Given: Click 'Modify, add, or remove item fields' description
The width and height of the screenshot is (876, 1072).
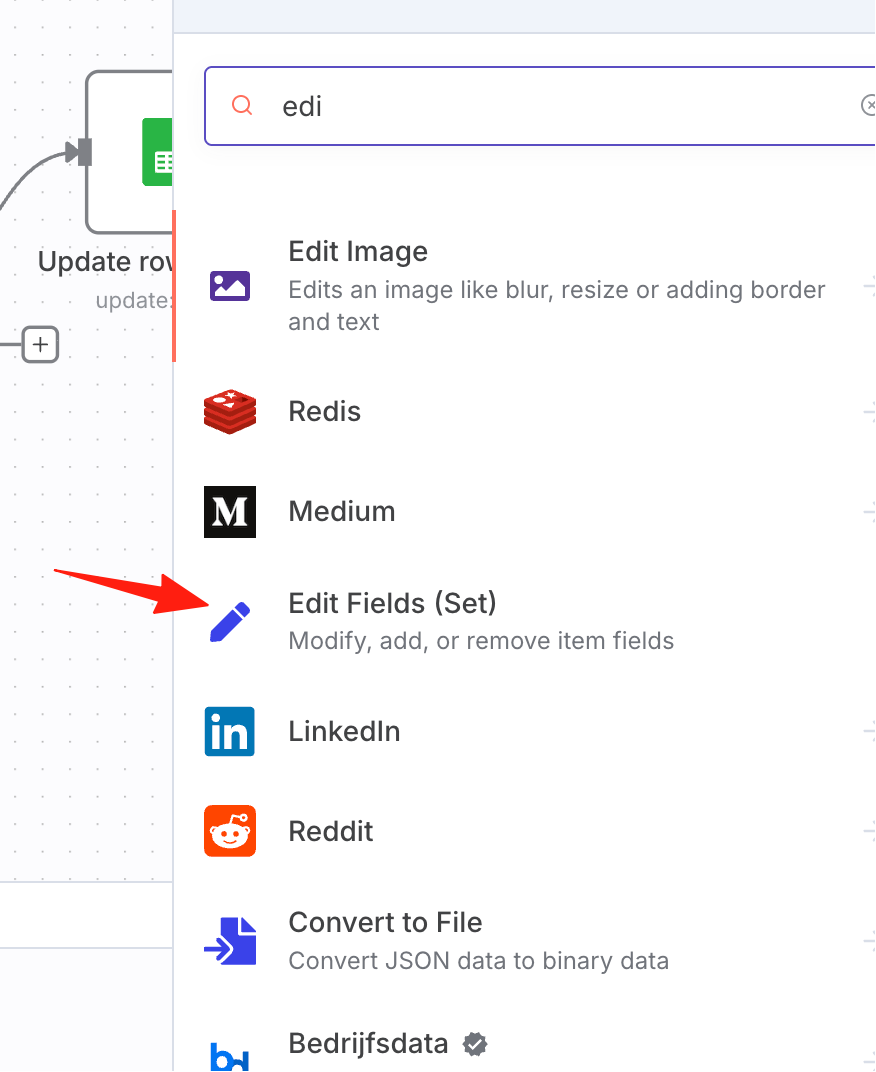Looking at the screenshot, I should click(x=481, y=641).
